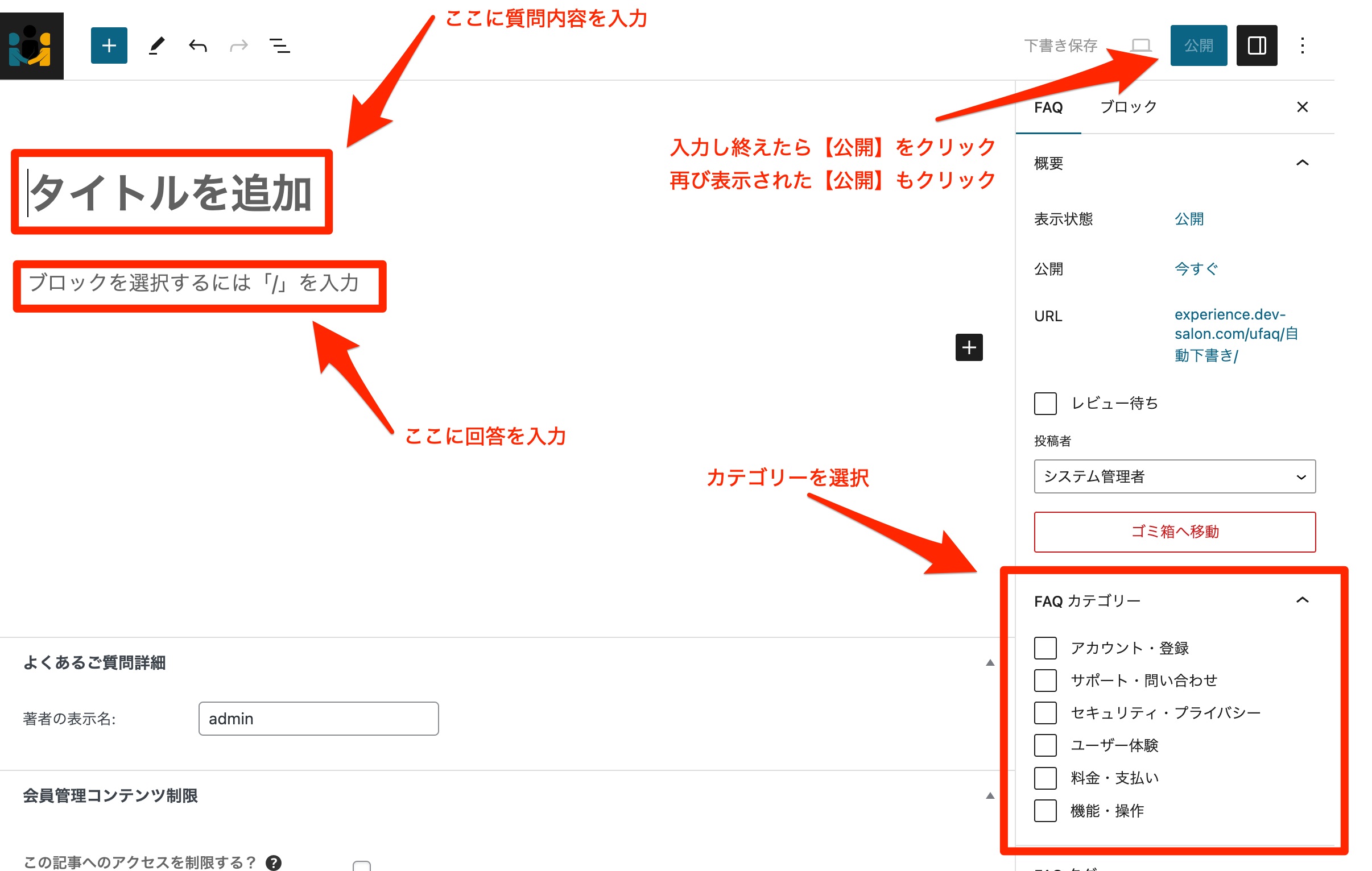Screen dimensions: 1372x871
Task: Switch to the ブロック tab
Action: tap(1128, 107)
